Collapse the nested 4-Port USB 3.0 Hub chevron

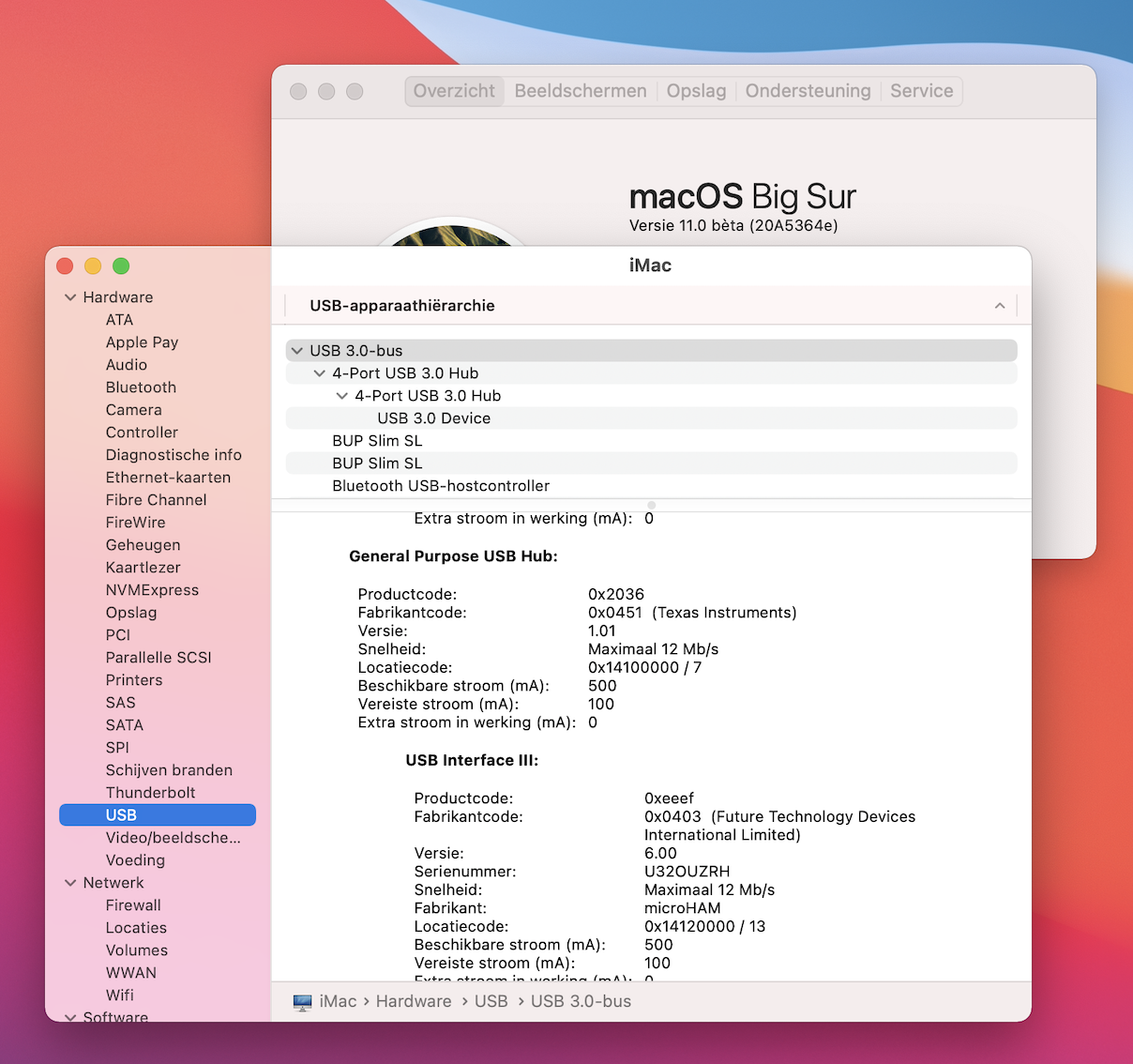click(342, 396)
